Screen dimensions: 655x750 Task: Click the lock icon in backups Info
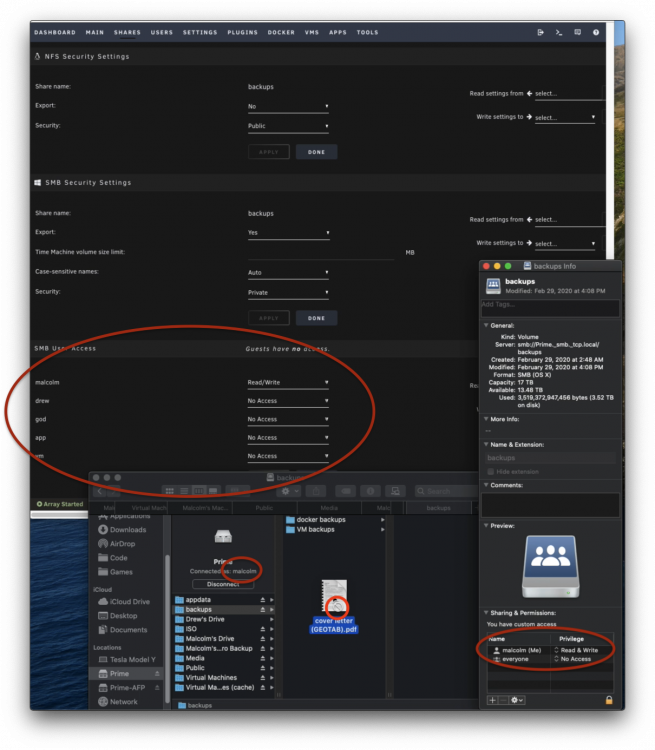tap(609, 700)
